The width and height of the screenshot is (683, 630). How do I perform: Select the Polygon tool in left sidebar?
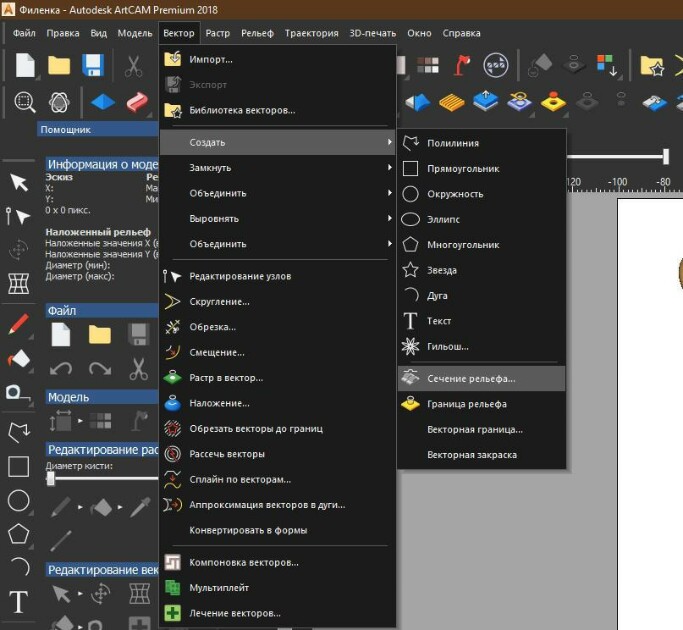pos(19,534)
